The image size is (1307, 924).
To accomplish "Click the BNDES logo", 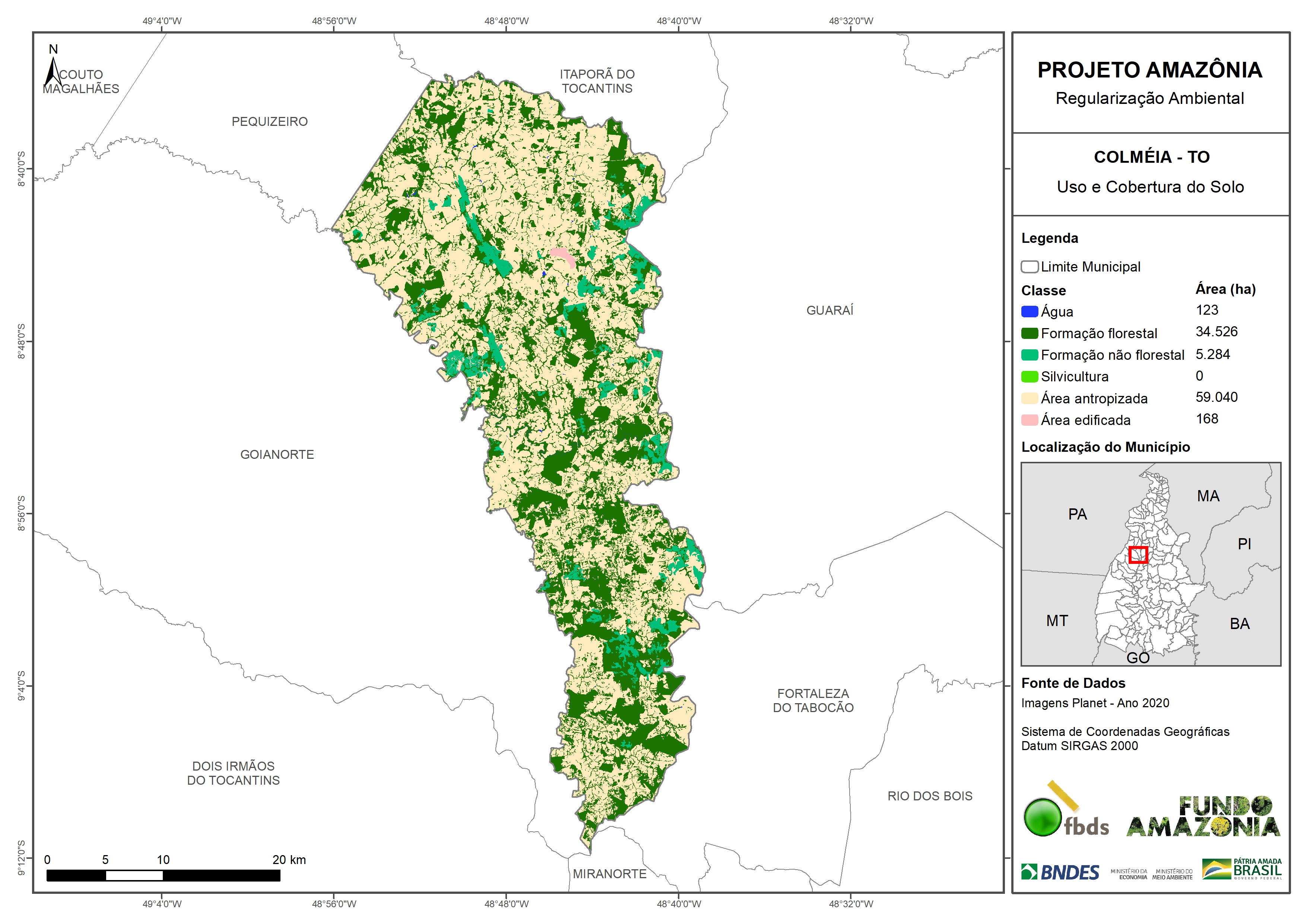I will tap(1059, 872).
